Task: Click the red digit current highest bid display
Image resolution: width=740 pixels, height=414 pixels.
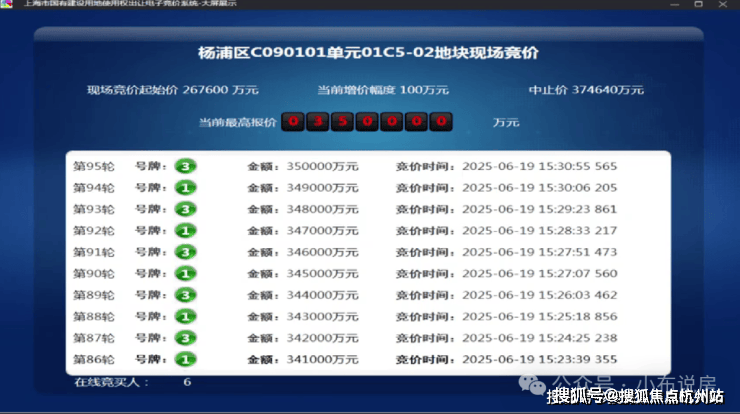Action: [x=368, y=123]
